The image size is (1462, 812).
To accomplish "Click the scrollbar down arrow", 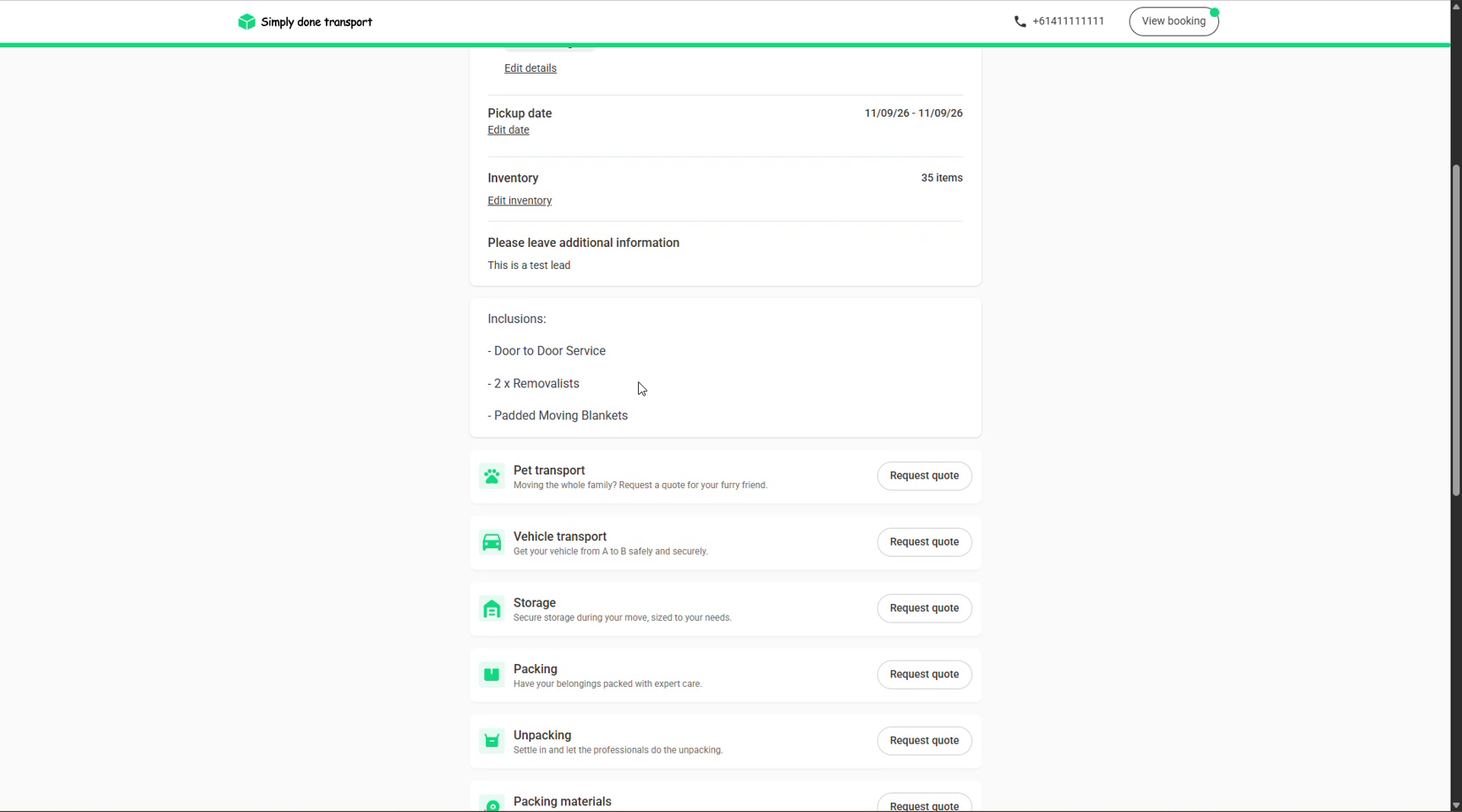I will tap(1456, 805).
